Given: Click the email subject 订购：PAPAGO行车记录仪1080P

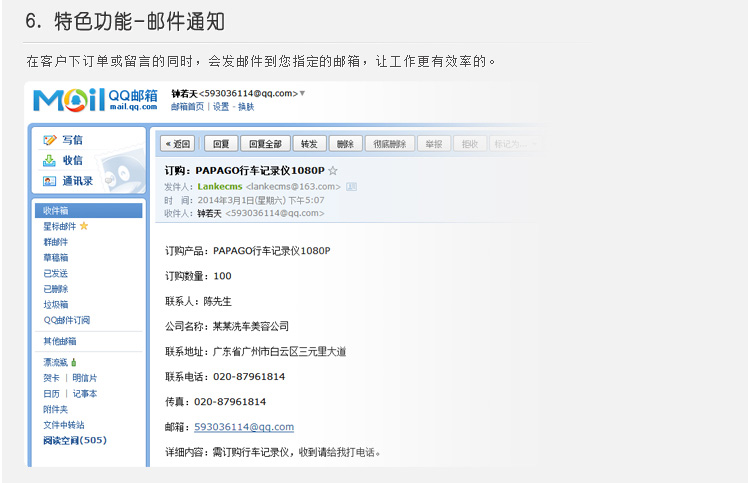Looking at the screenshot, I should (244, 171).
